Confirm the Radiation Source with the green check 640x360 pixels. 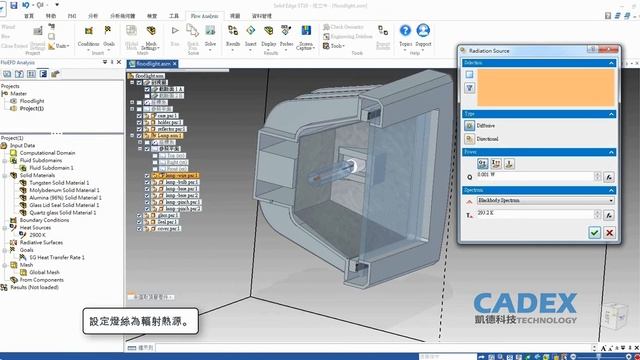click(x=594, y=233)
